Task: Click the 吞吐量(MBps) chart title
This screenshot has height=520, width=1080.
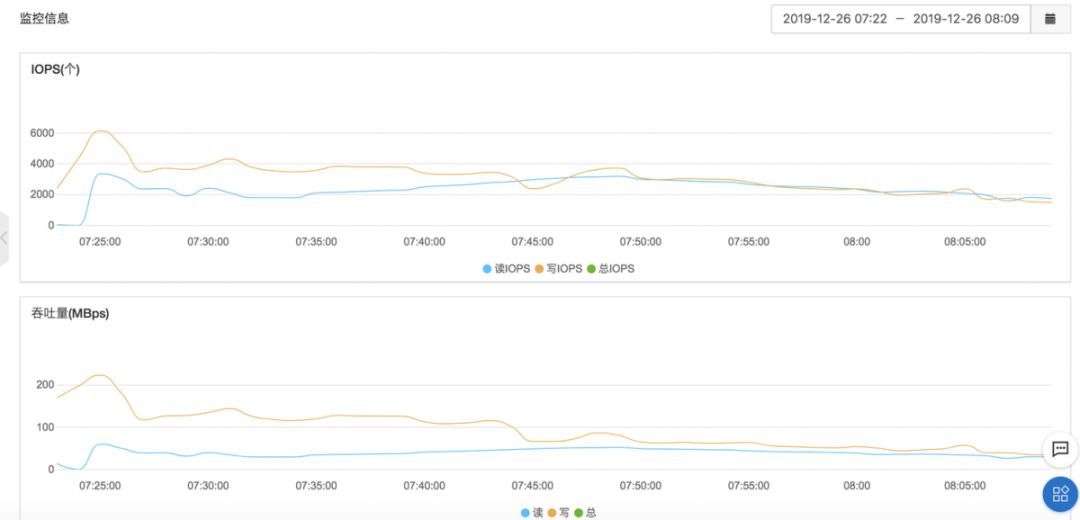Action: coord(70,314)
